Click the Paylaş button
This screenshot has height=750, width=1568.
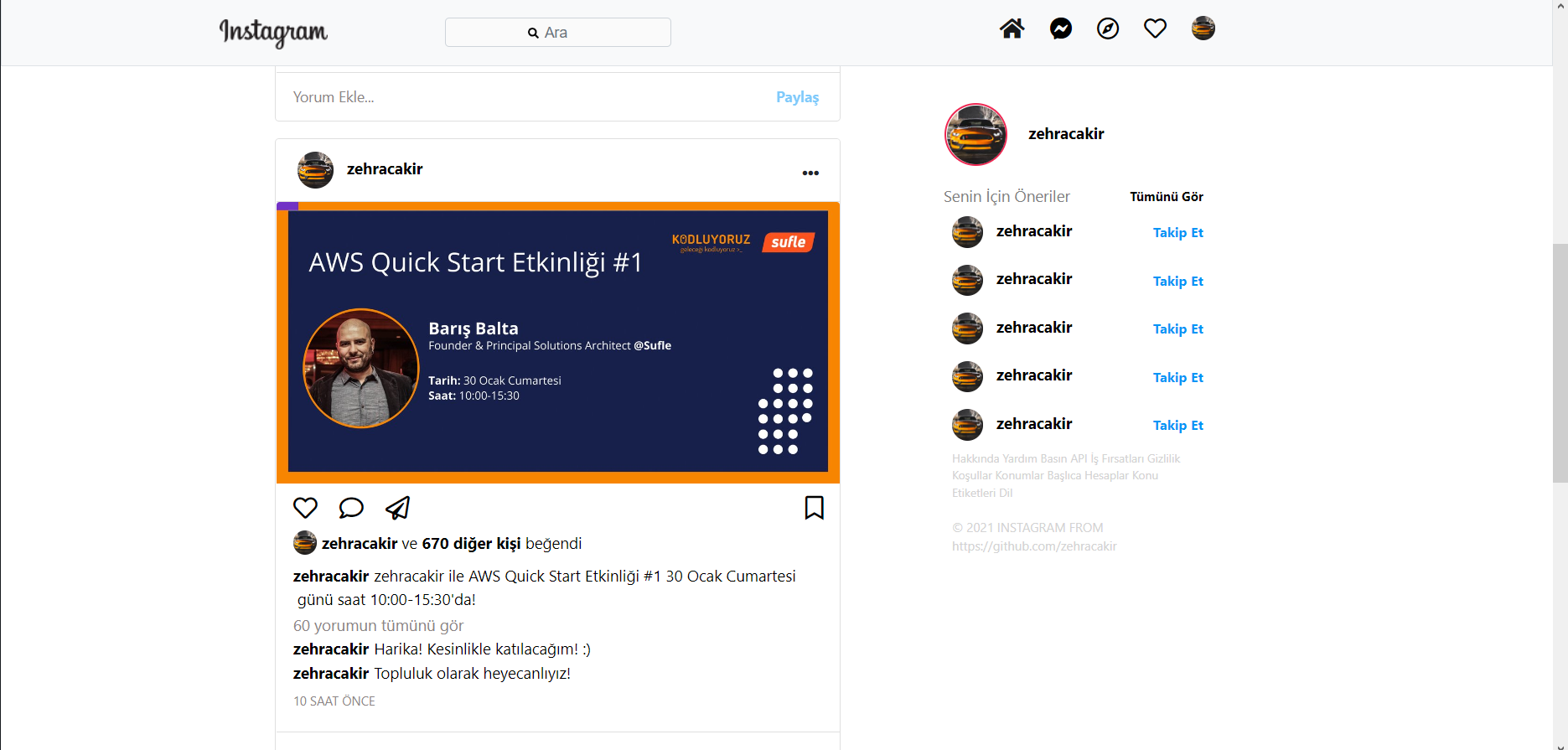[797, 97]
